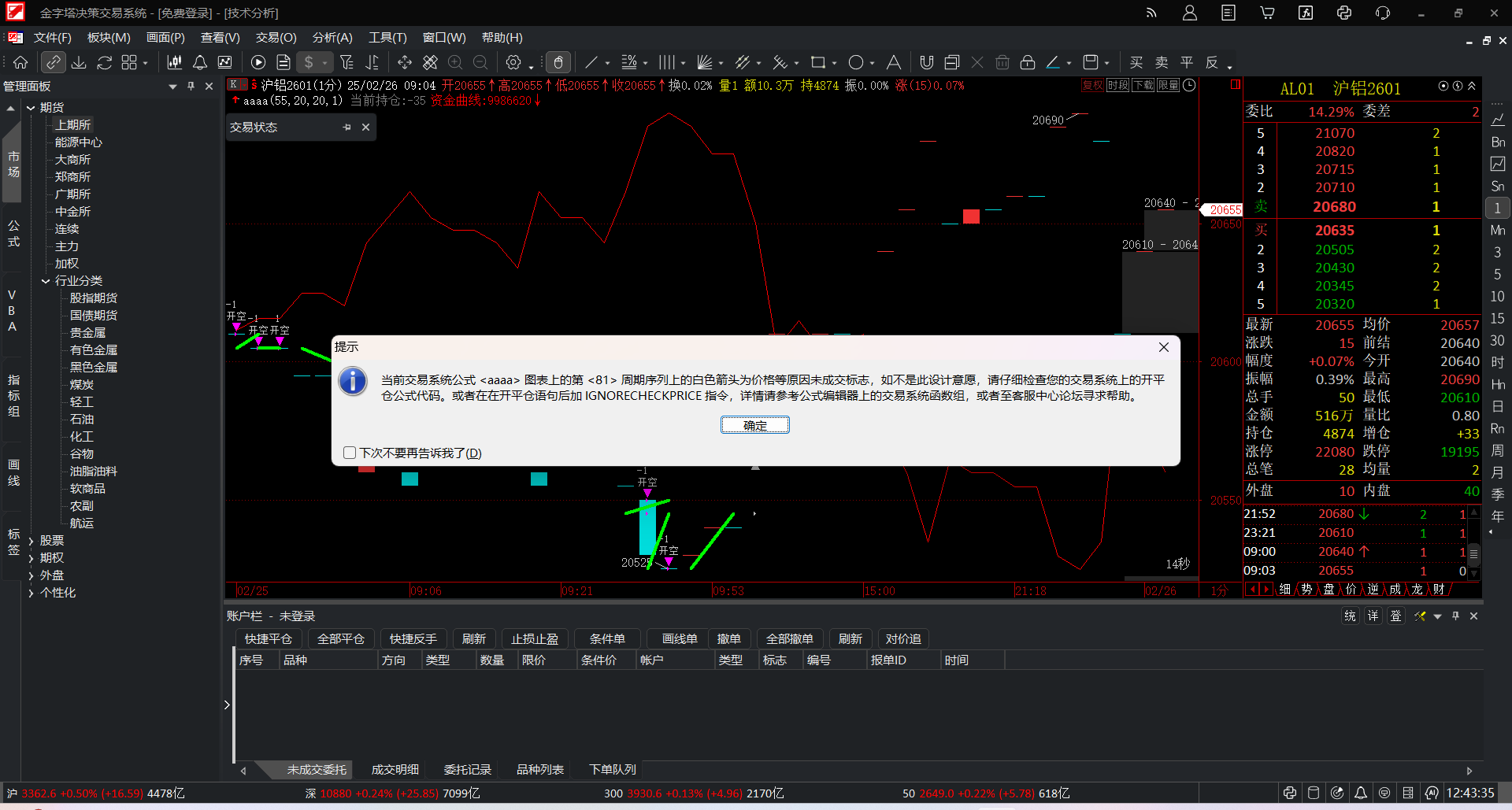Toggle the 限量 chart option

[1169, 85]
